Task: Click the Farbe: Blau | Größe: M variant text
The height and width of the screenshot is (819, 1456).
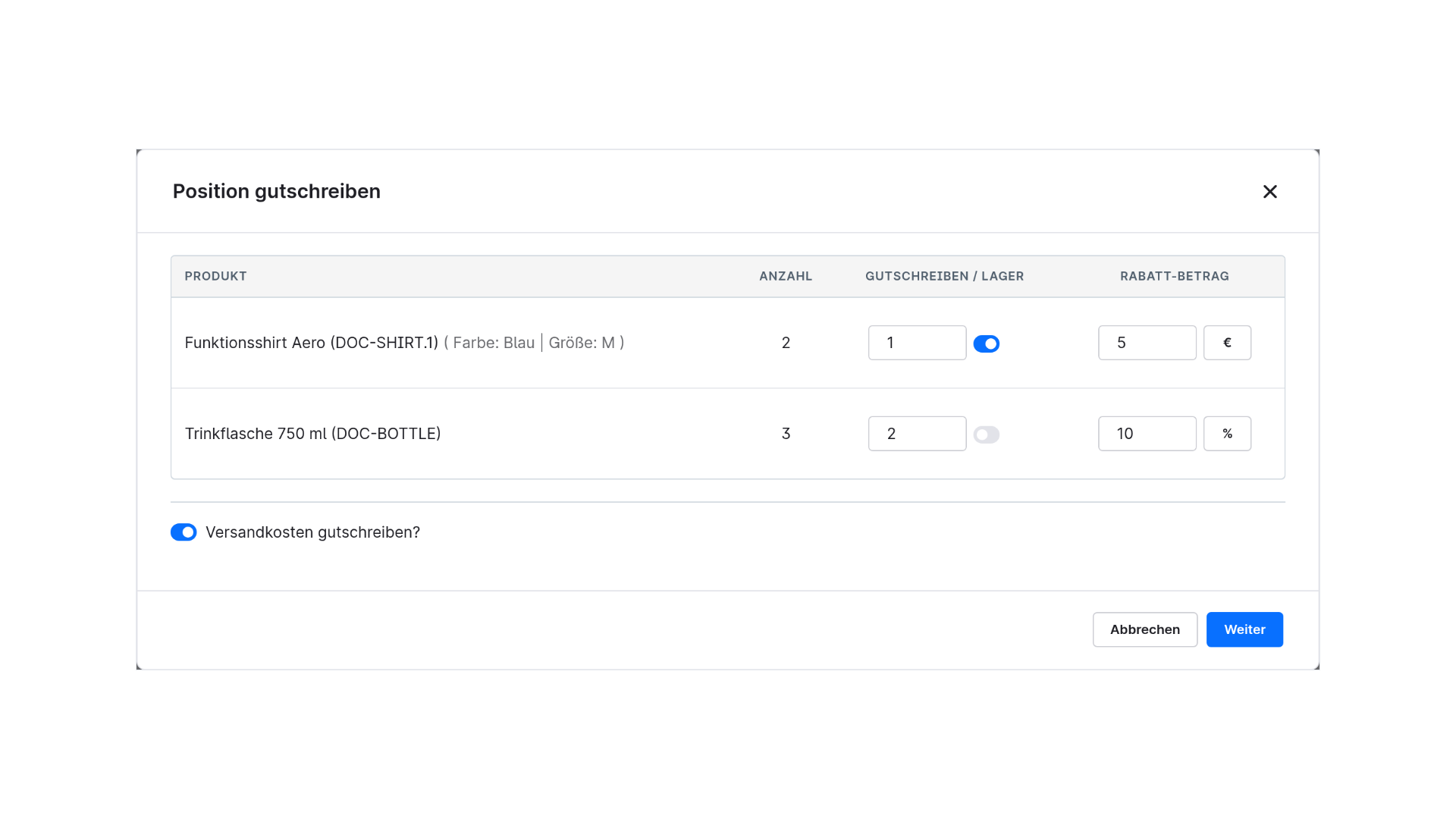Action: [x=534, y=343]
